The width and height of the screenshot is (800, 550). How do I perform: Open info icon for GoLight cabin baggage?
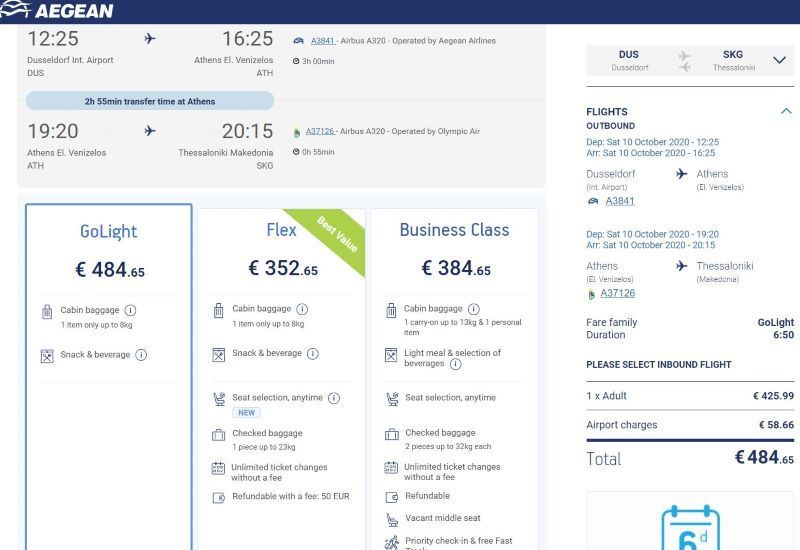click(131, 310)
